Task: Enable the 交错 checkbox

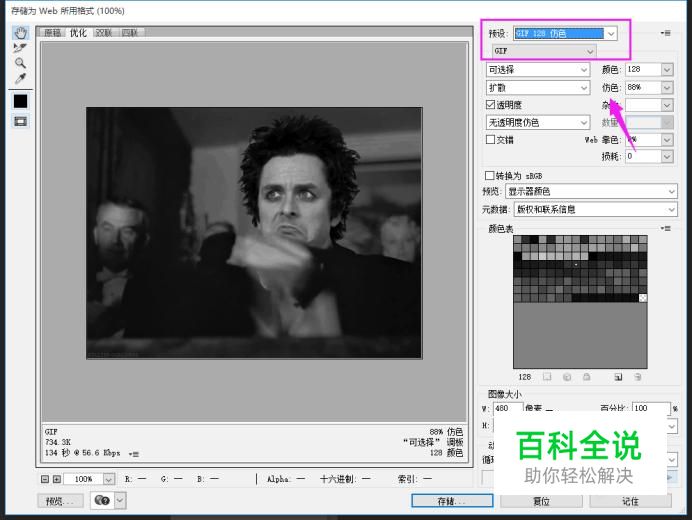Action: (490, 139)
